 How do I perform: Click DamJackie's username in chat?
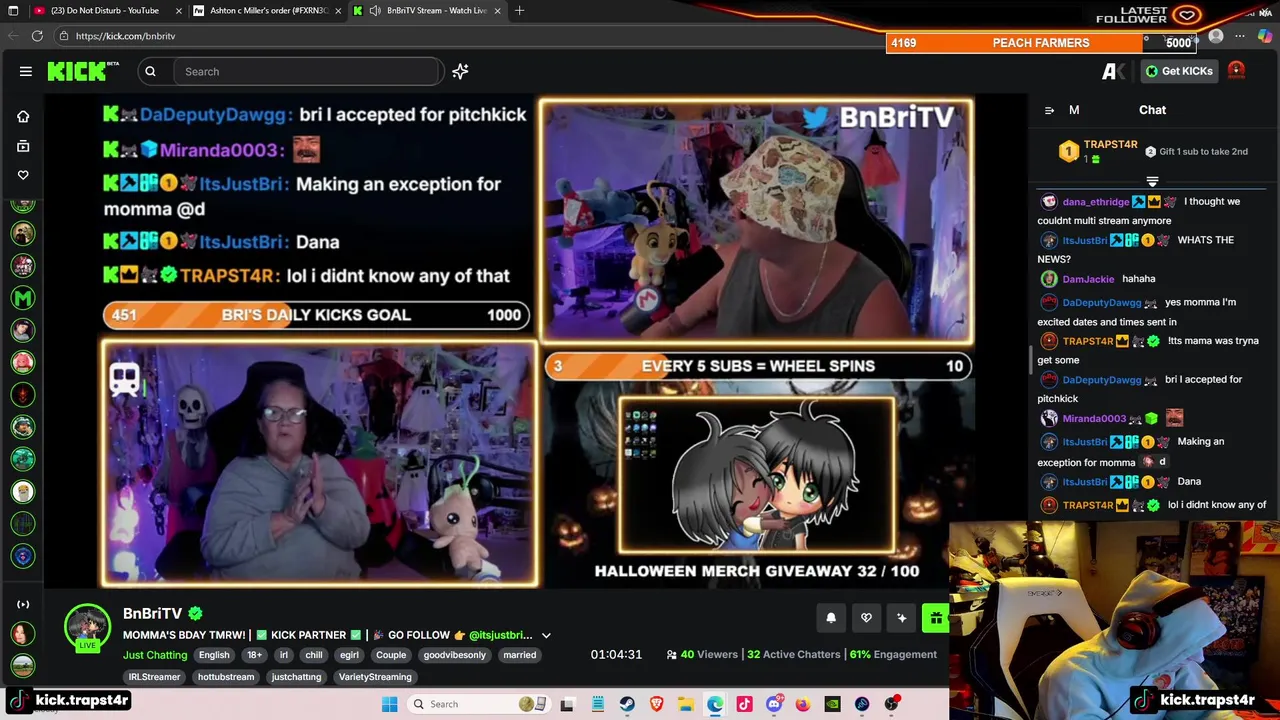pos(1088,279)
